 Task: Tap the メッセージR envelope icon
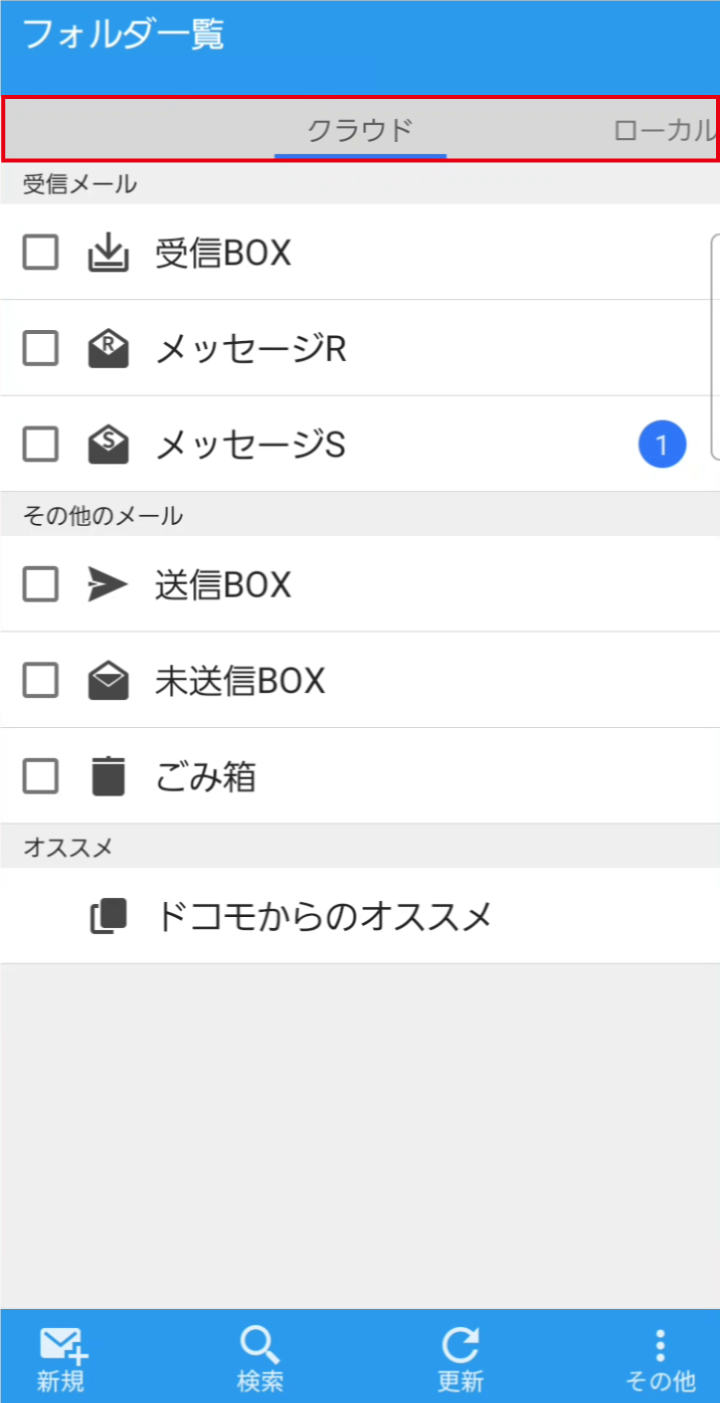[x=108, y=349]
